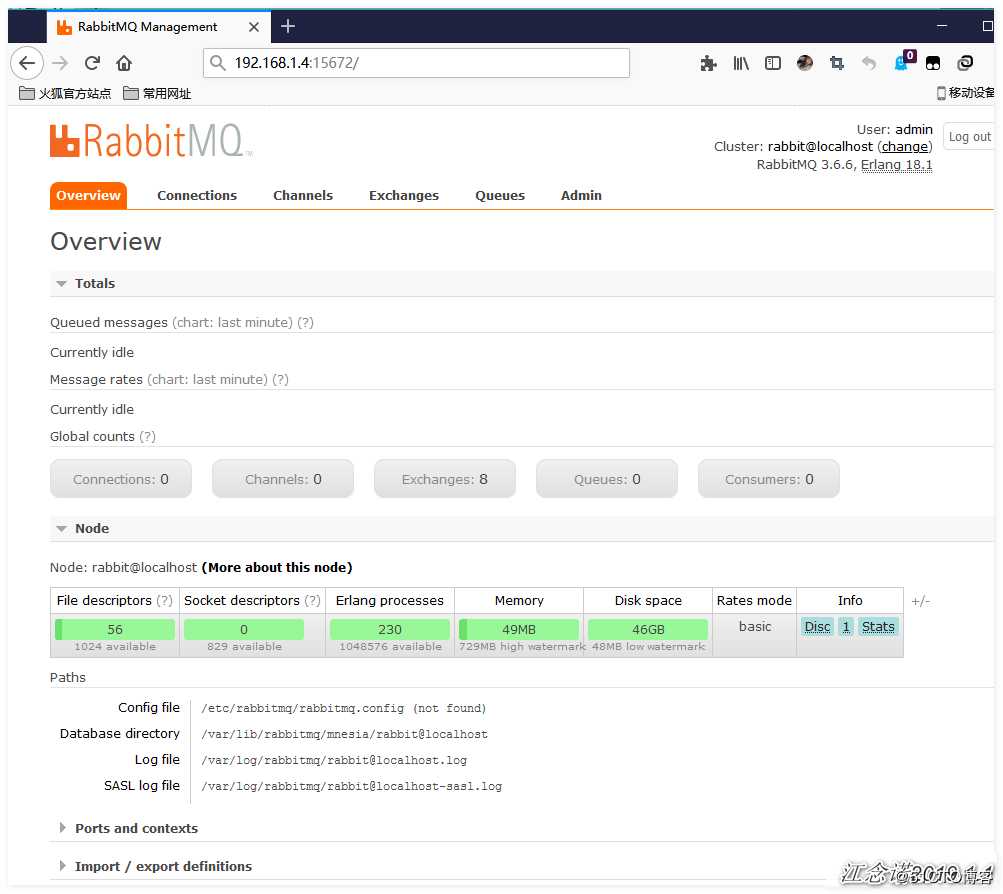Click the browser Forward arrow button
The image size is (1003, 894).
tap(60, 63)
